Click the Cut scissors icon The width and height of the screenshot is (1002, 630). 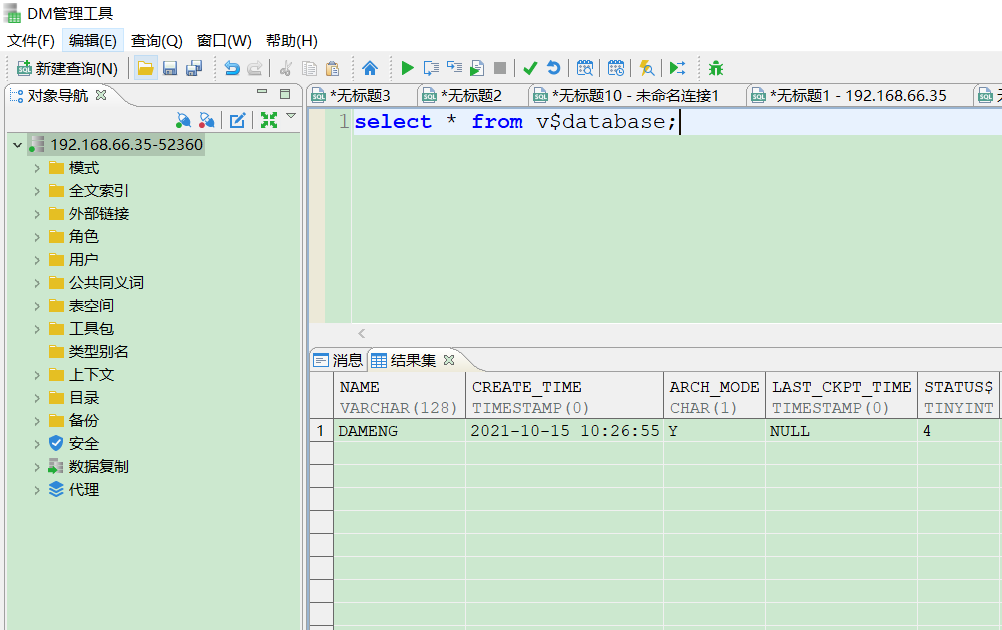click(x=286, y=68)
